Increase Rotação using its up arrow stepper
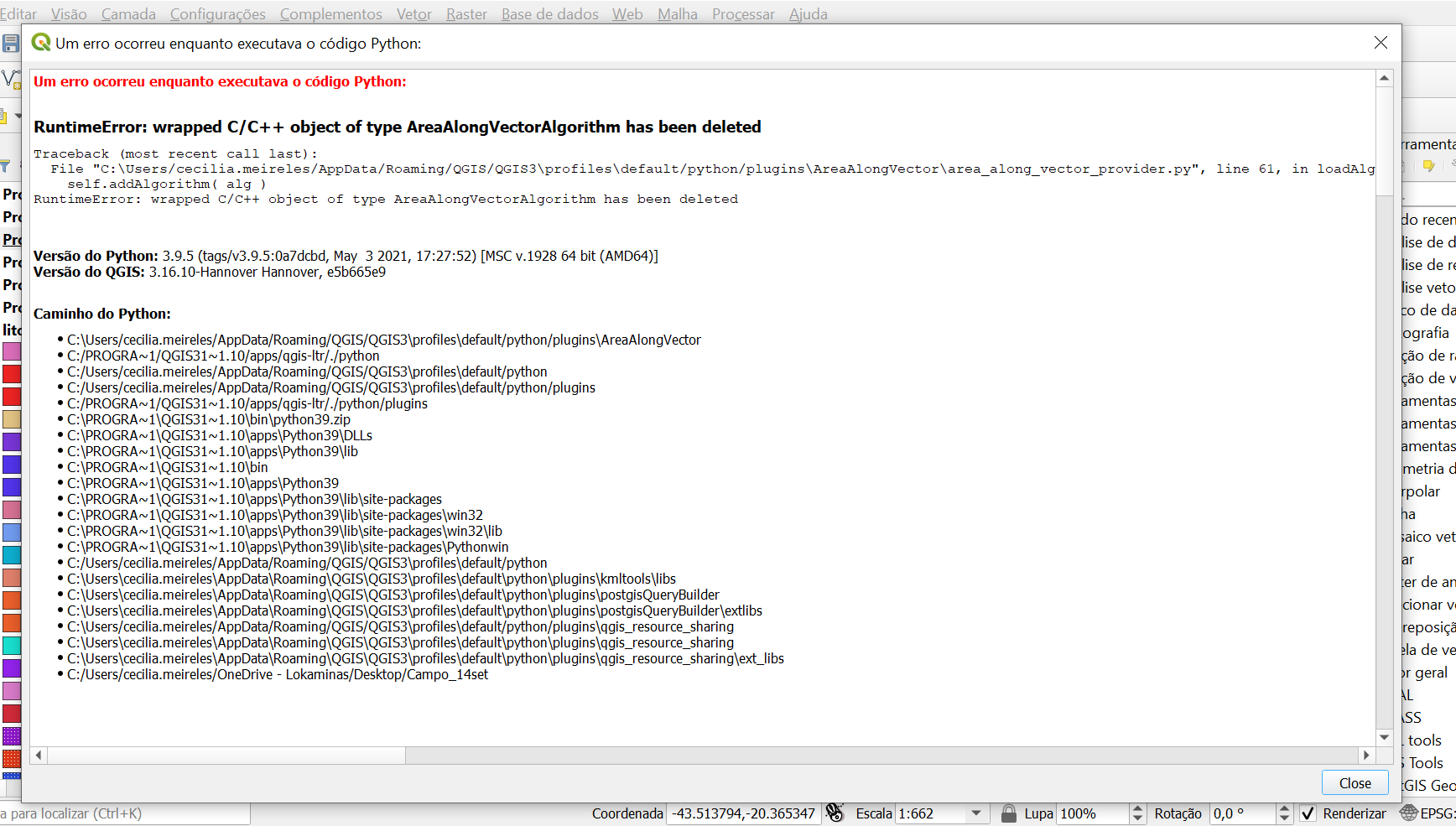The width and height of the screenshot is (1456, 826). click(x=1283, y=808)
